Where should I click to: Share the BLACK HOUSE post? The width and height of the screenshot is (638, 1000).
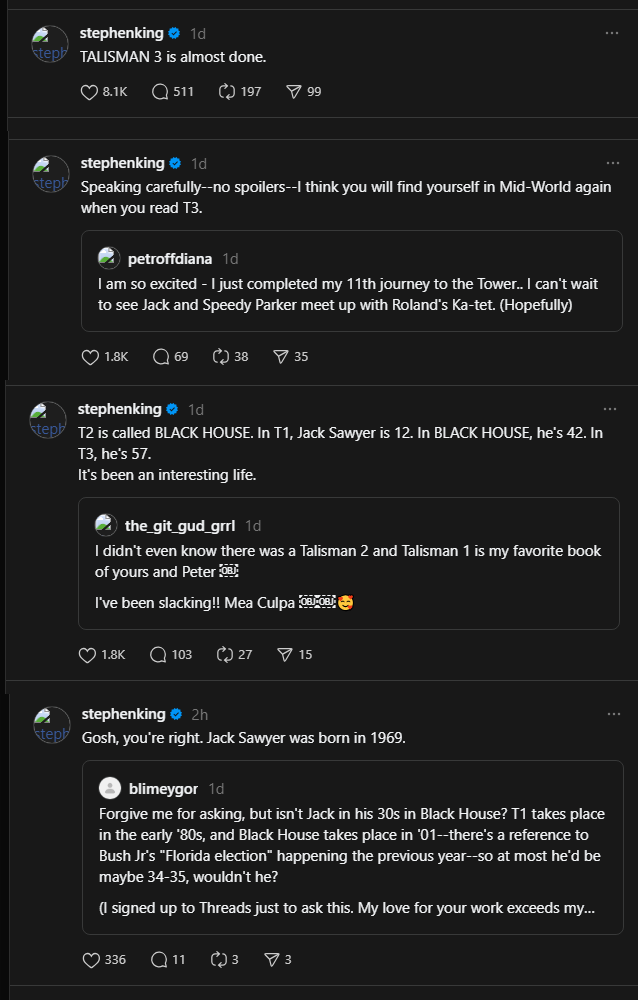pyautogui.click(x=285, y=655)
